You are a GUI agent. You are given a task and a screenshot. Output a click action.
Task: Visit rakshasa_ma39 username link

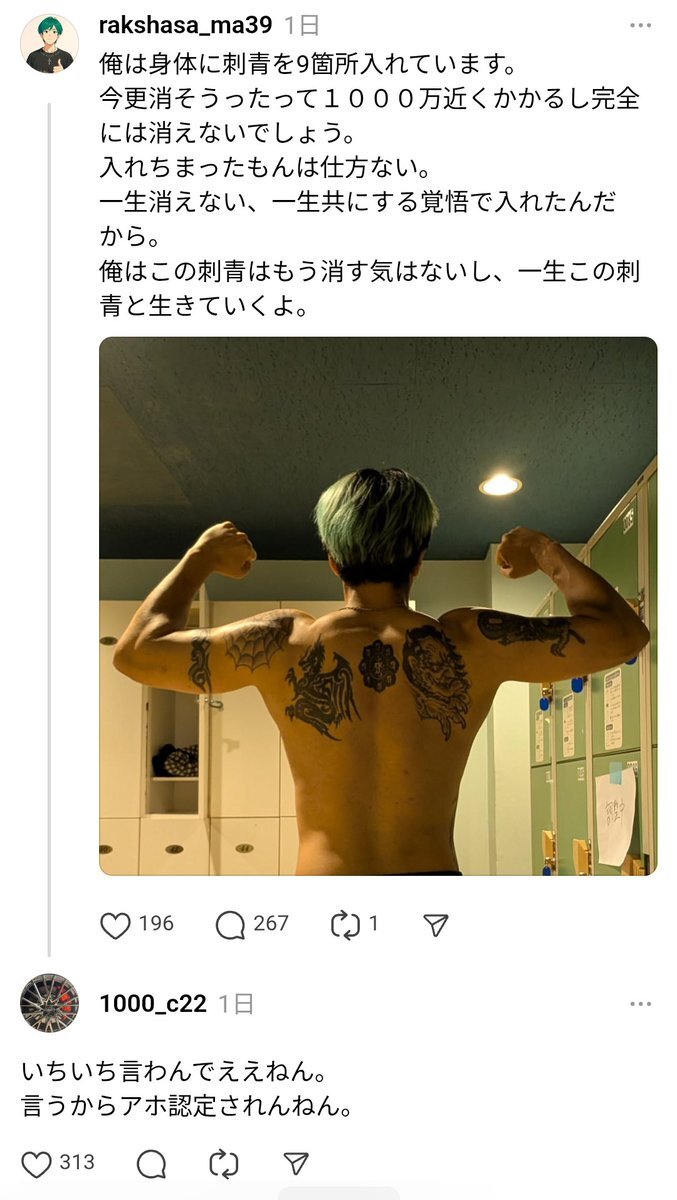point(186,25)
